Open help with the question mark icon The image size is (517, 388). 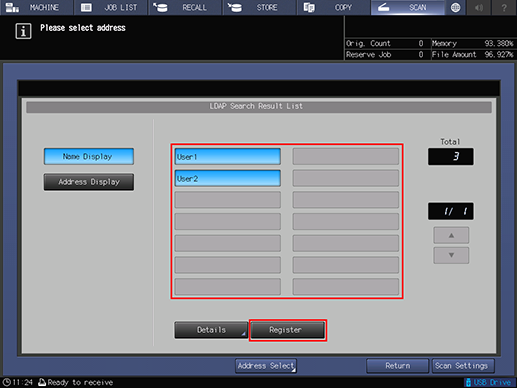point(504,7)
